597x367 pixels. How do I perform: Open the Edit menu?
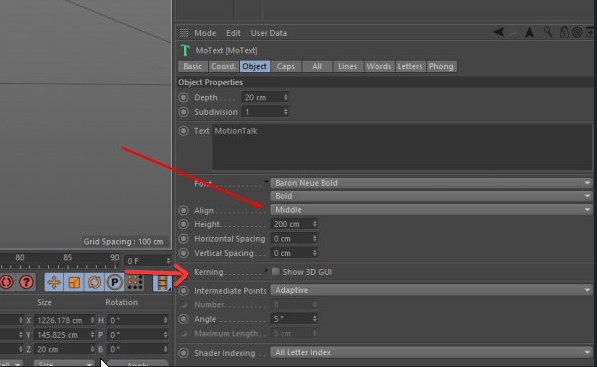(x=233, y=33)
